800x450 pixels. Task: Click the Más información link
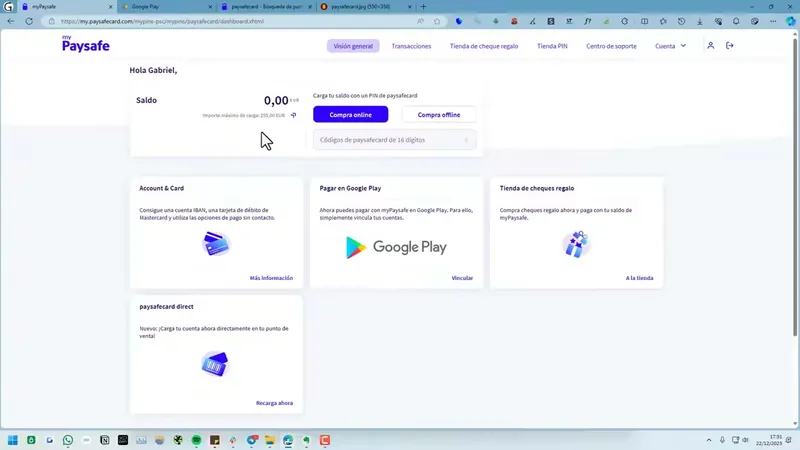271,278
